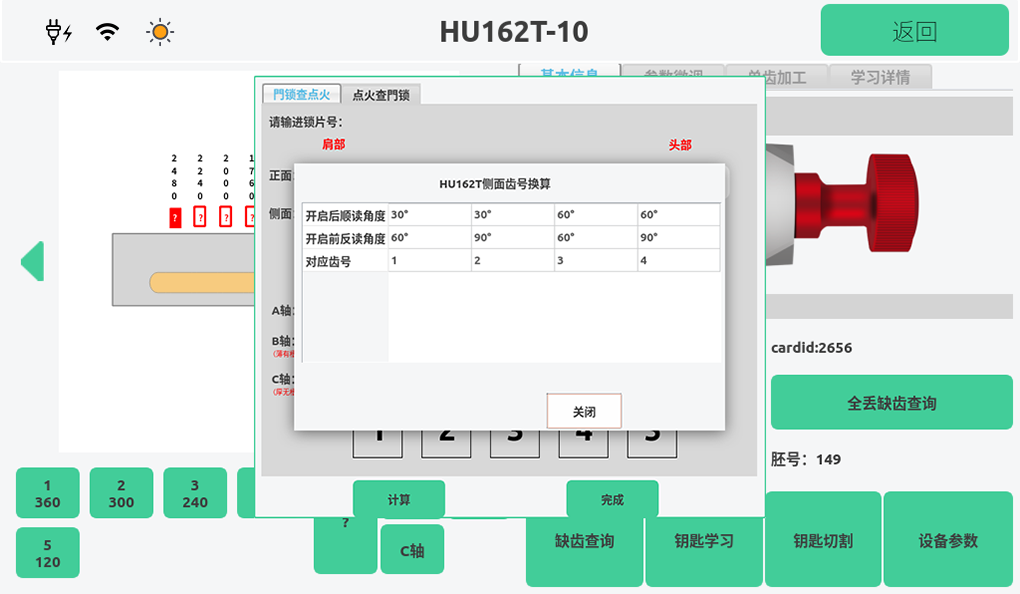Open the 学习详情 tab

(x=880, y=76)
